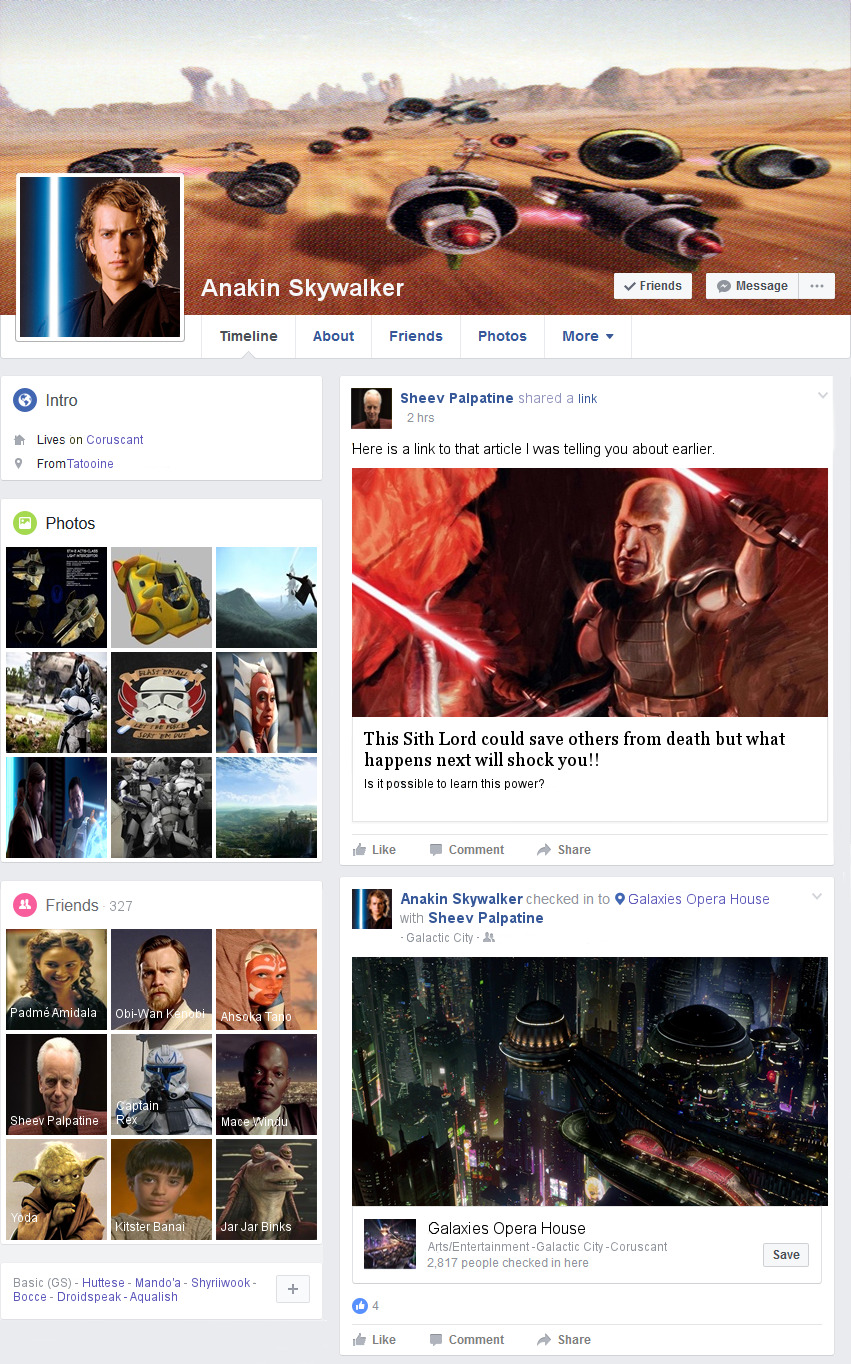Open the Aqualish language link

tap(153, 1297)
